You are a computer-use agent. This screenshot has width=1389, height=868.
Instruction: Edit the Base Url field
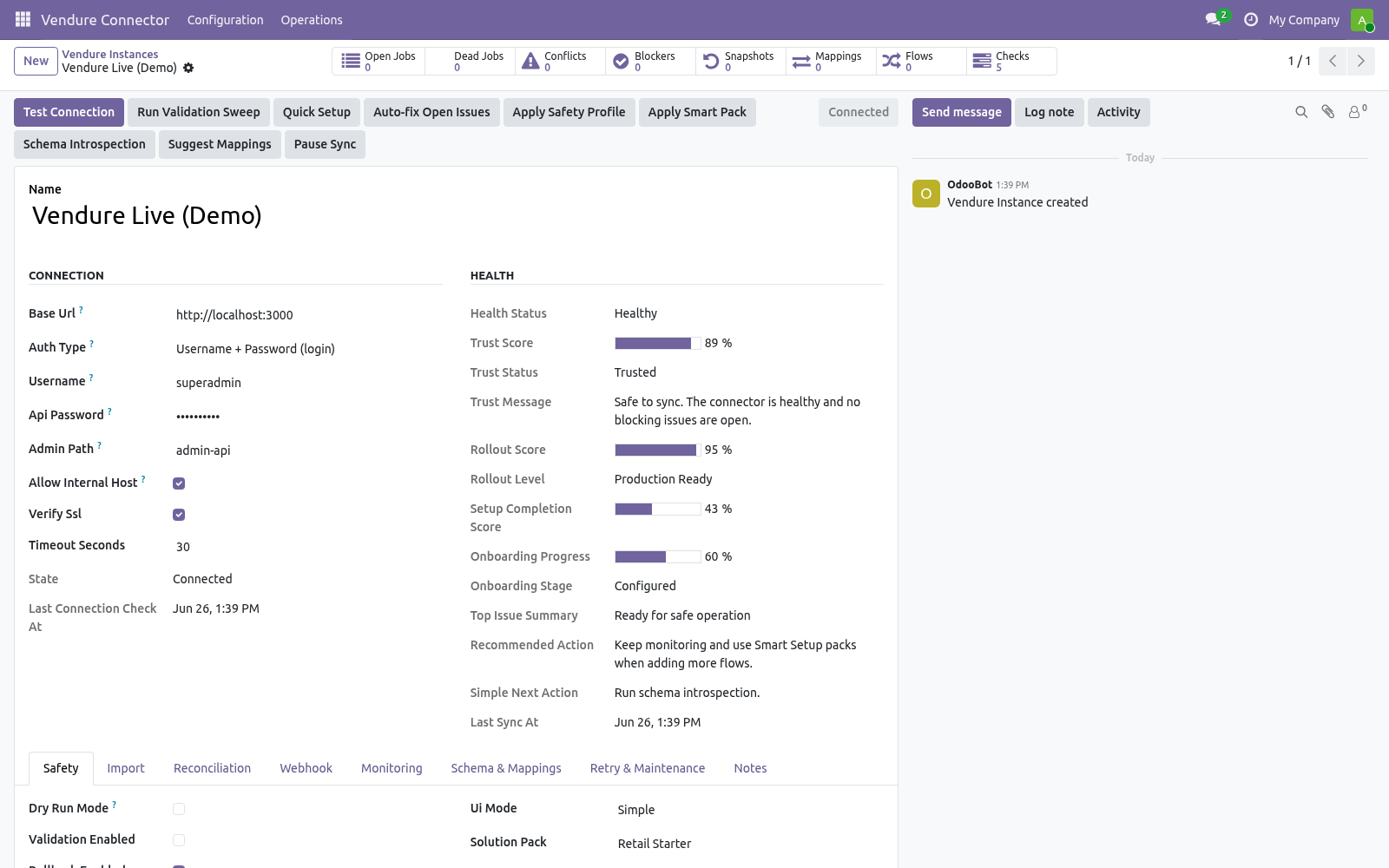307,315
